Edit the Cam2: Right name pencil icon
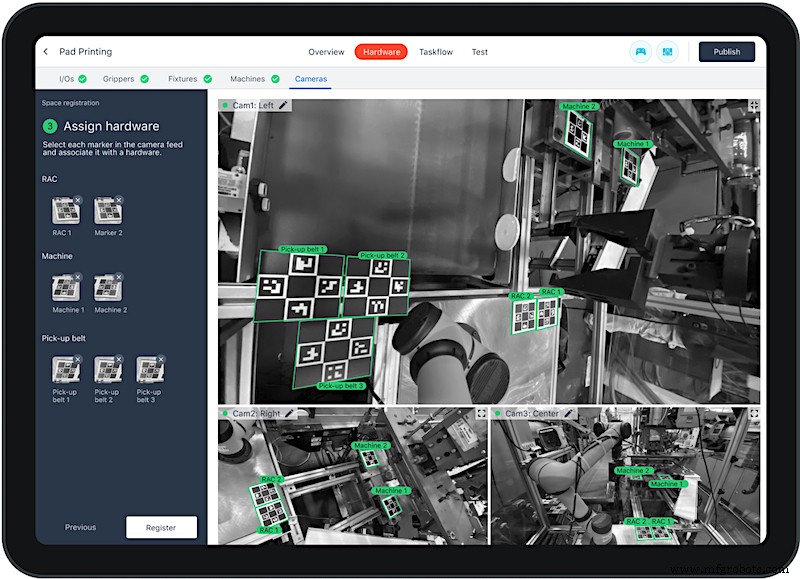 (290, 413)
